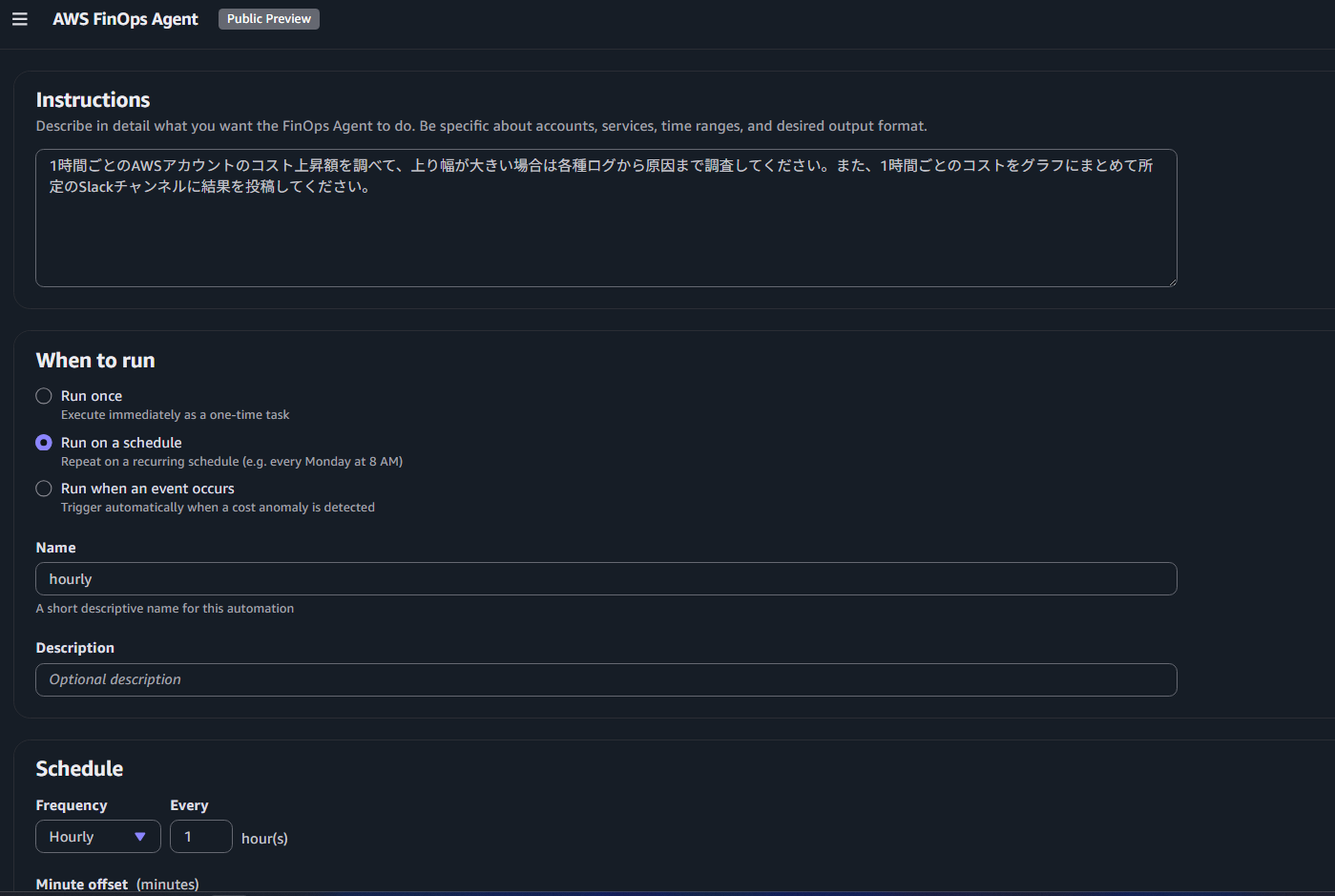Select the Run on a schedule option

coord(44,443)
